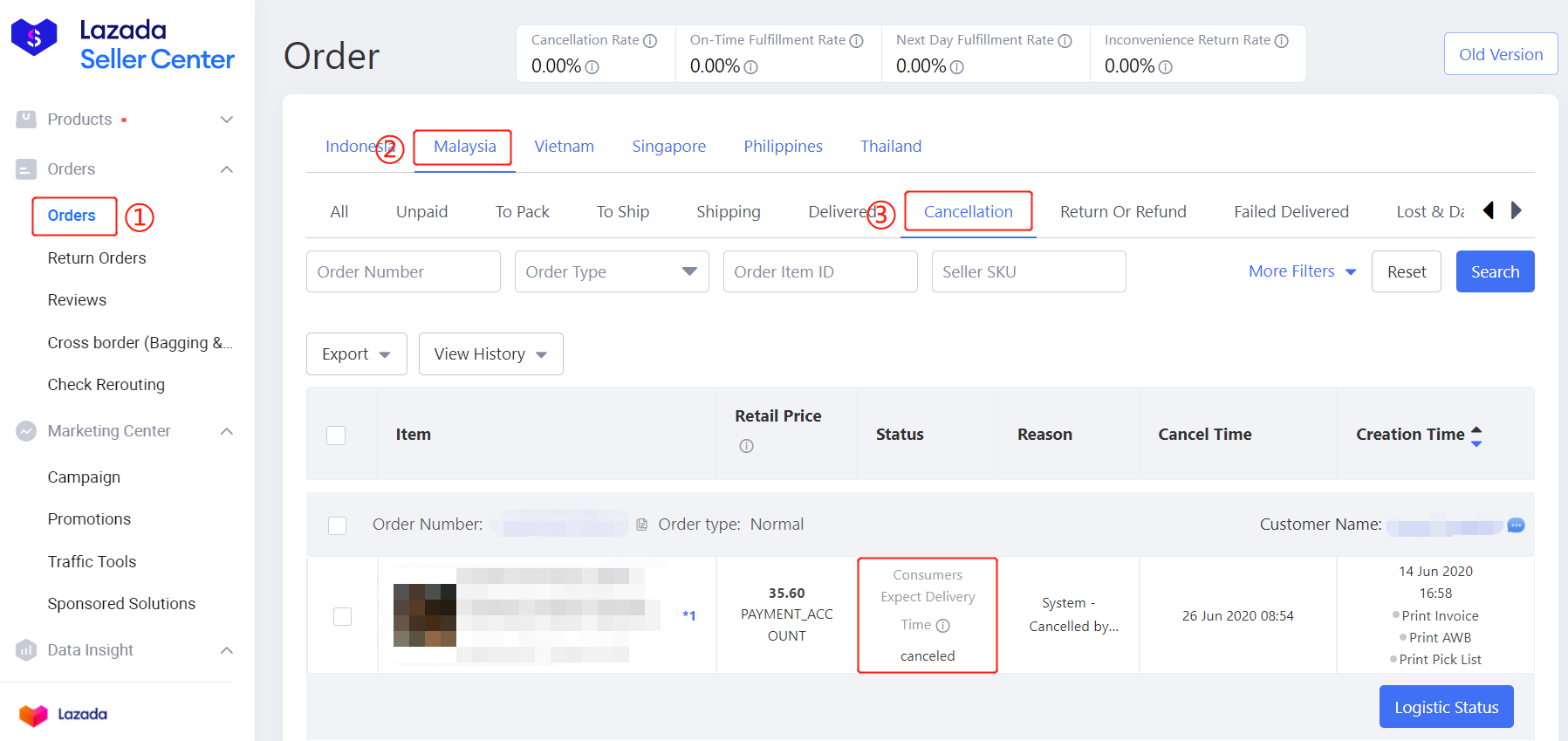Tick the select-all checkbox in table header
Viewport: 1568px width, 741px height.
tap(336, 436)
